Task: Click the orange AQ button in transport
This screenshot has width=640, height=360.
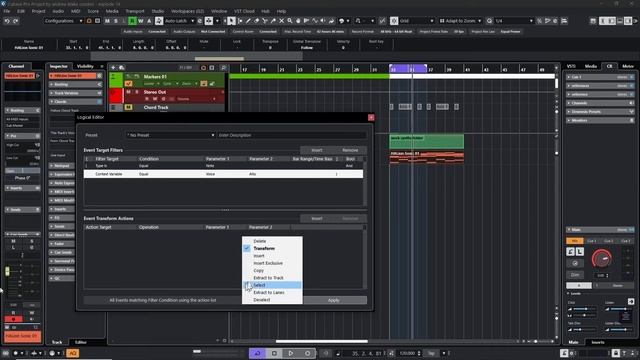Action: pos(73,353)
